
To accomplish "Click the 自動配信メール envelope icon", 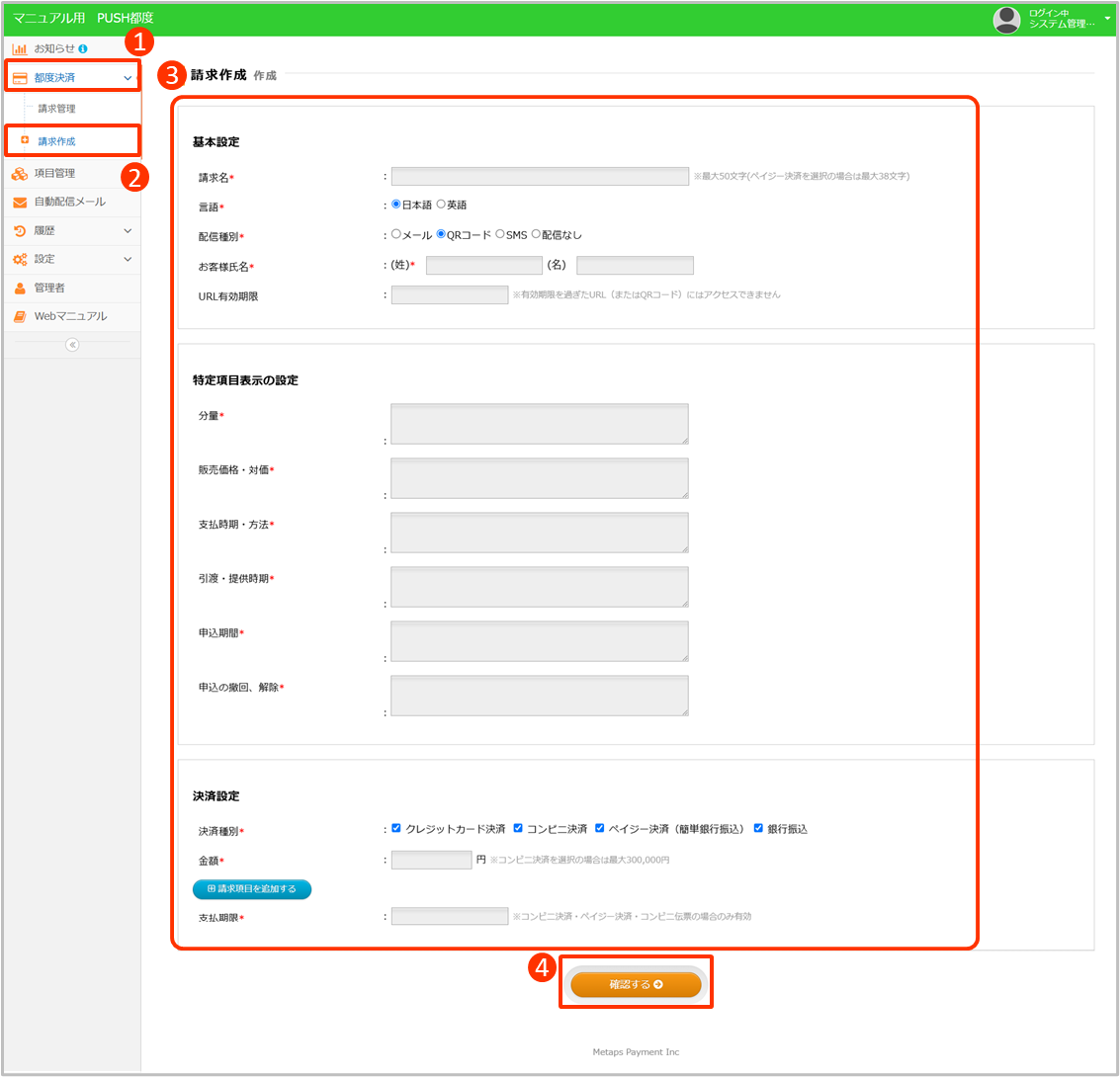I will 20,203.
